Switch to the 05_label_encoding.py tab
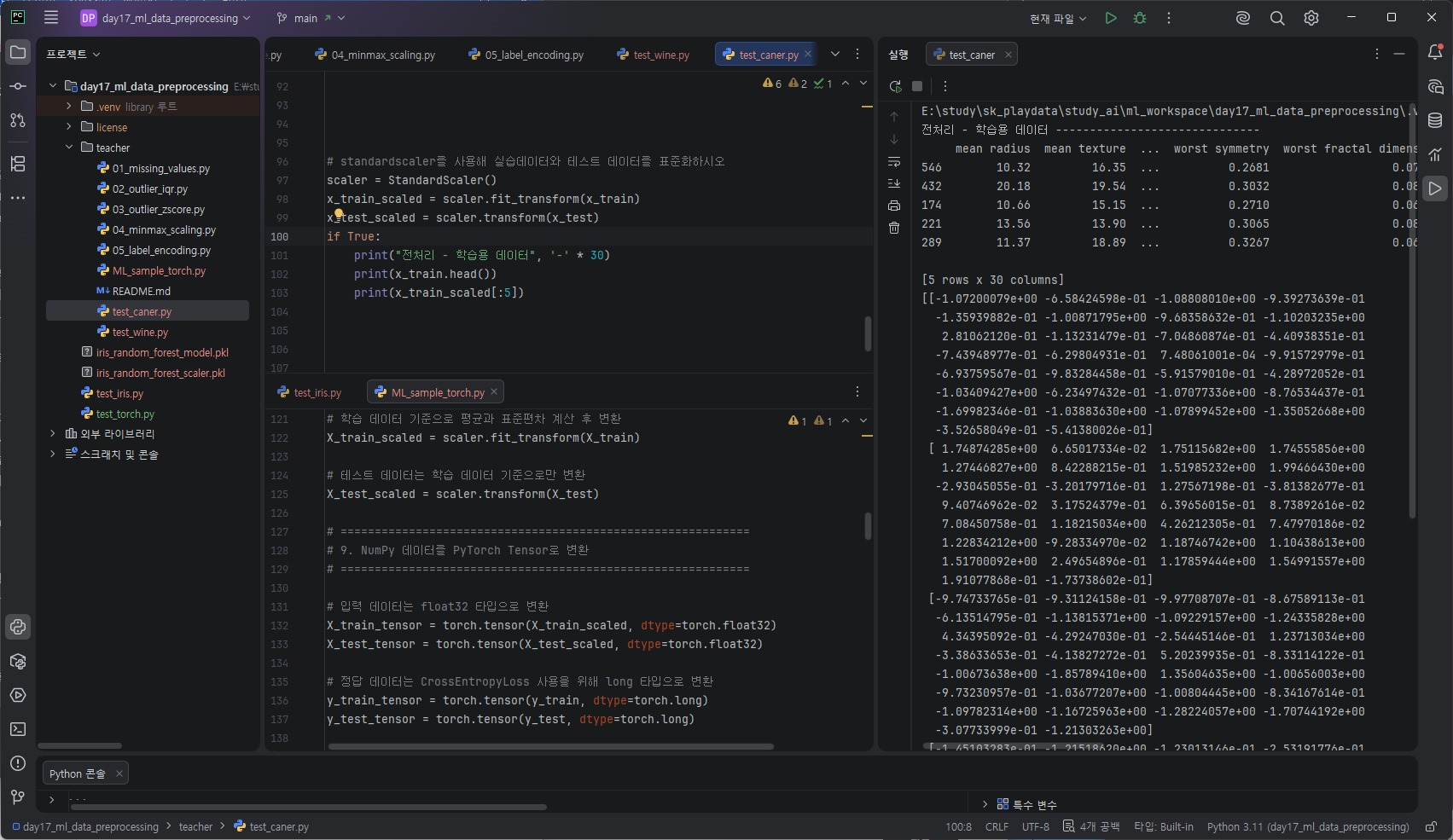1453x840 pixels. [526, 55]
